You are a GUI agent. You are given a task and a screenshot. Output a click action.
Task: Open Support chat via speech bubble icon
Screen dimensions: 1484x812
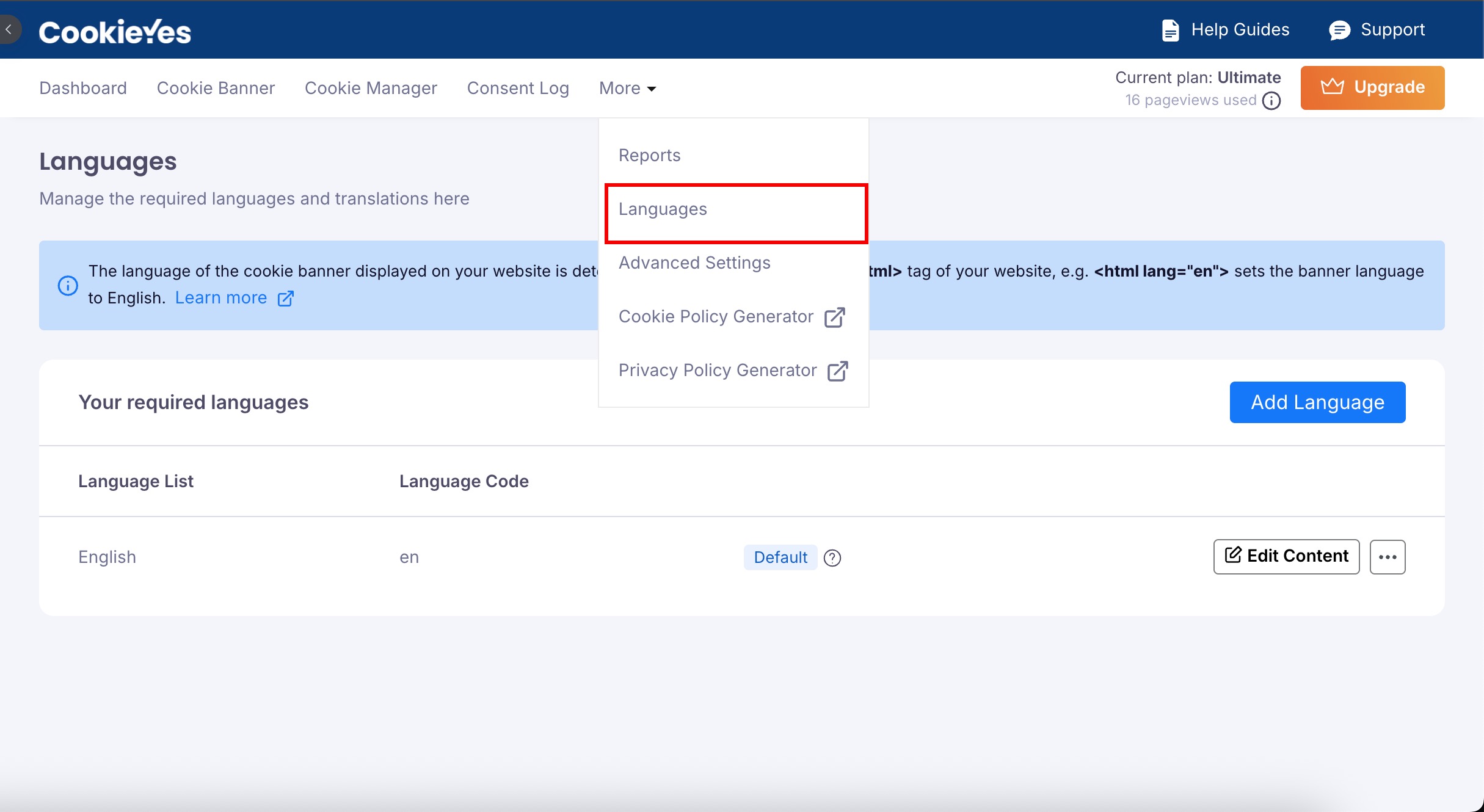tap(1340, 29)
